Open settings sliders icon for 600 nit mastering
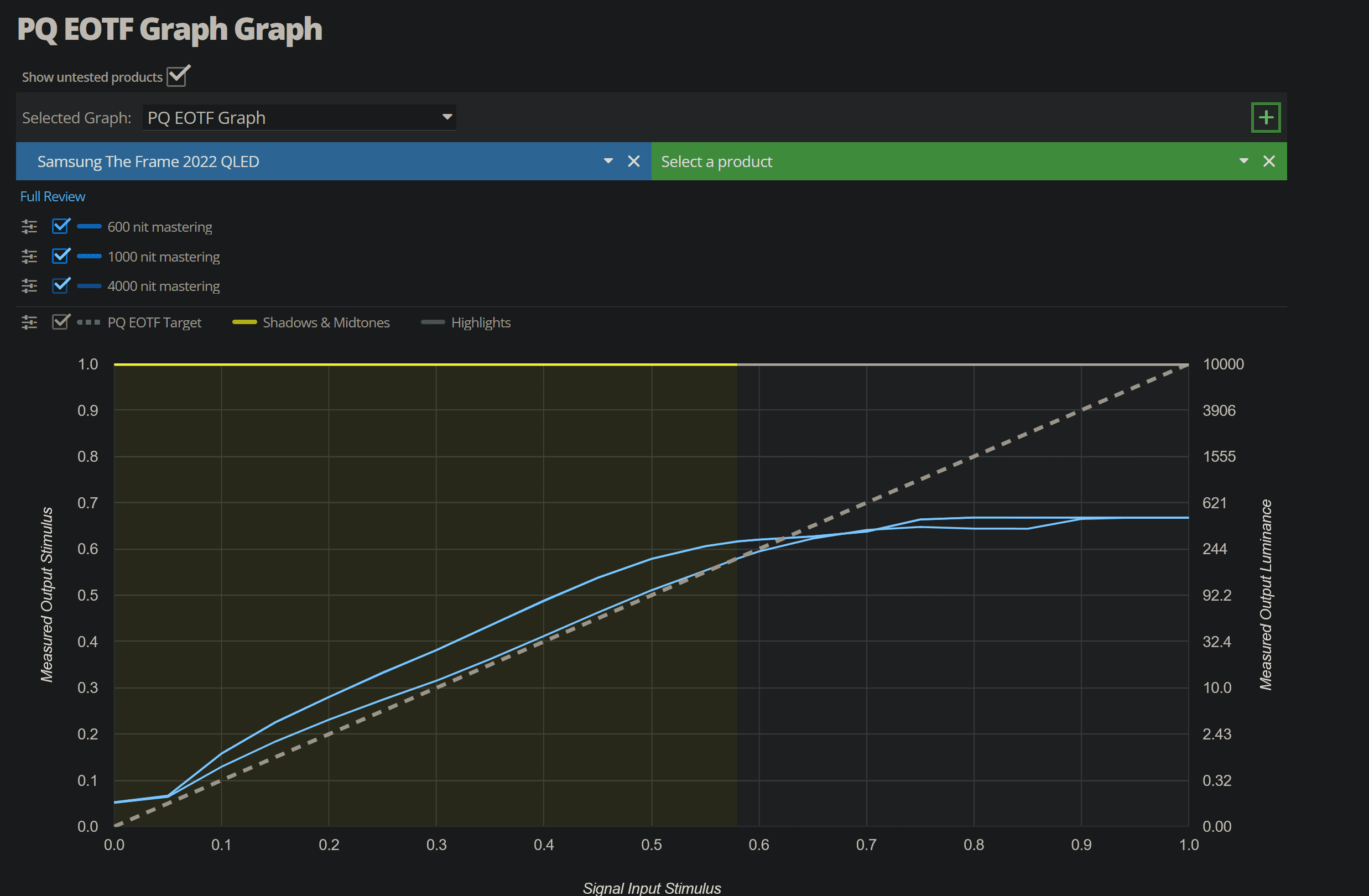 (x=29, y=227)
